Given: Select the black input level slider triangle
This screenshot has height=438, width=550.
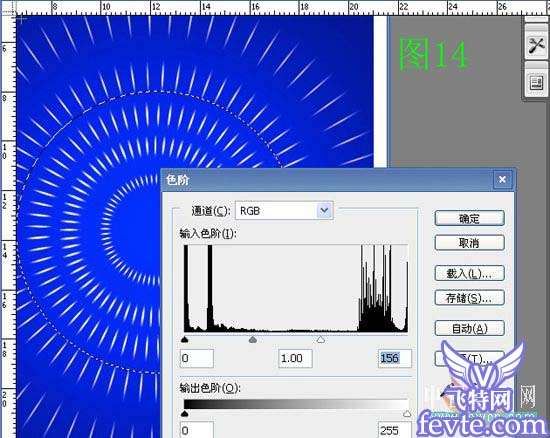Looking at the screenshot, I should click(185, 339).
